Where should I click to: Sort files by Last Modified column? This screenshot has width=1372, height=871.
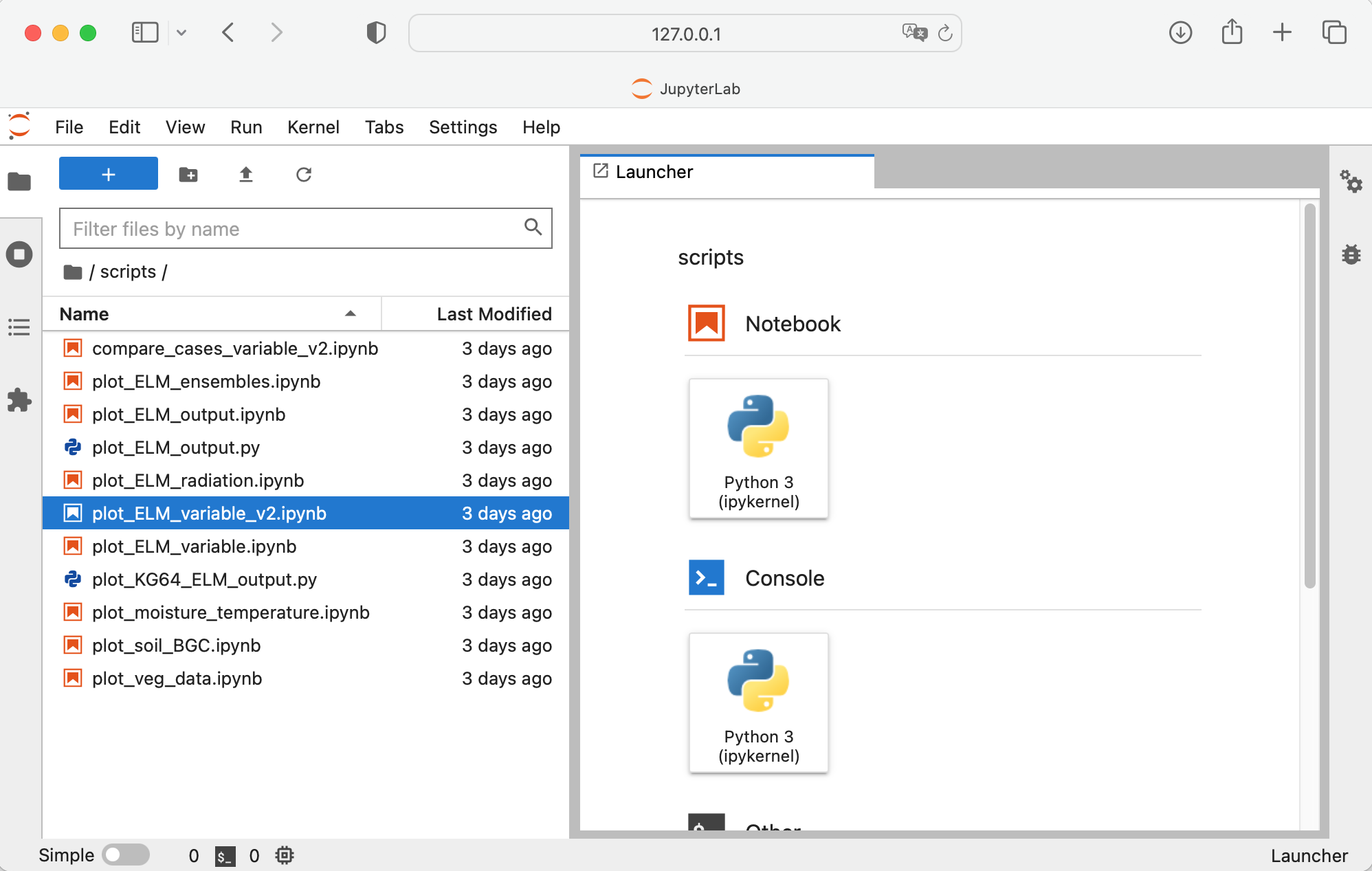coord(494,314)
